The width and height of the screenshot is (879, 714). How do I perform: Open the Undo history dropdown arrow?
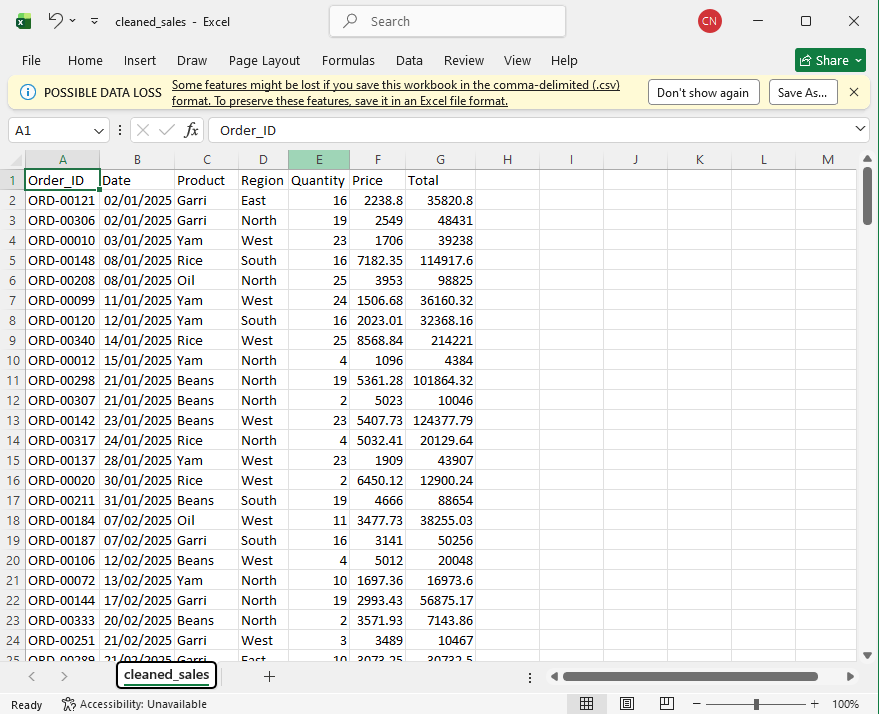pyautogui.click(x=73, y=21)
